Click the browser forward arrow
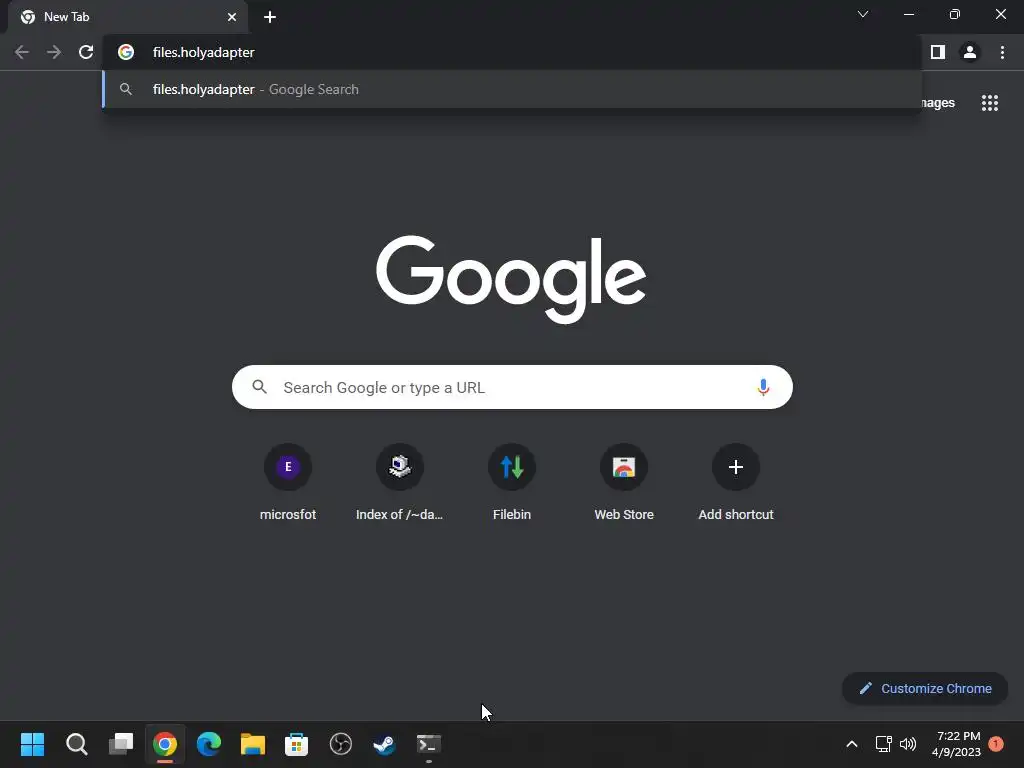 (x=54, y=52)
